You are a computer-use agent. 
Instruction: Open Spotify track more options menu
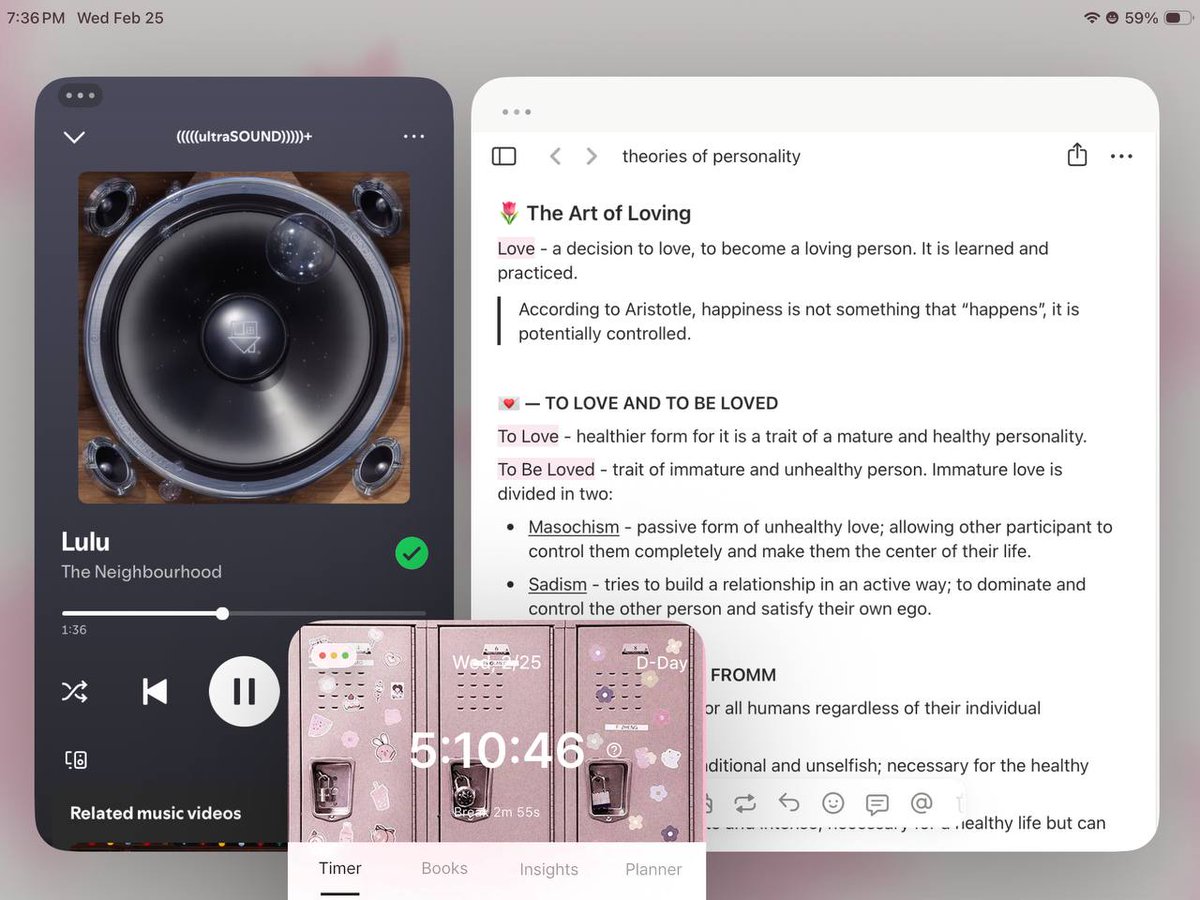click(414, 136)
